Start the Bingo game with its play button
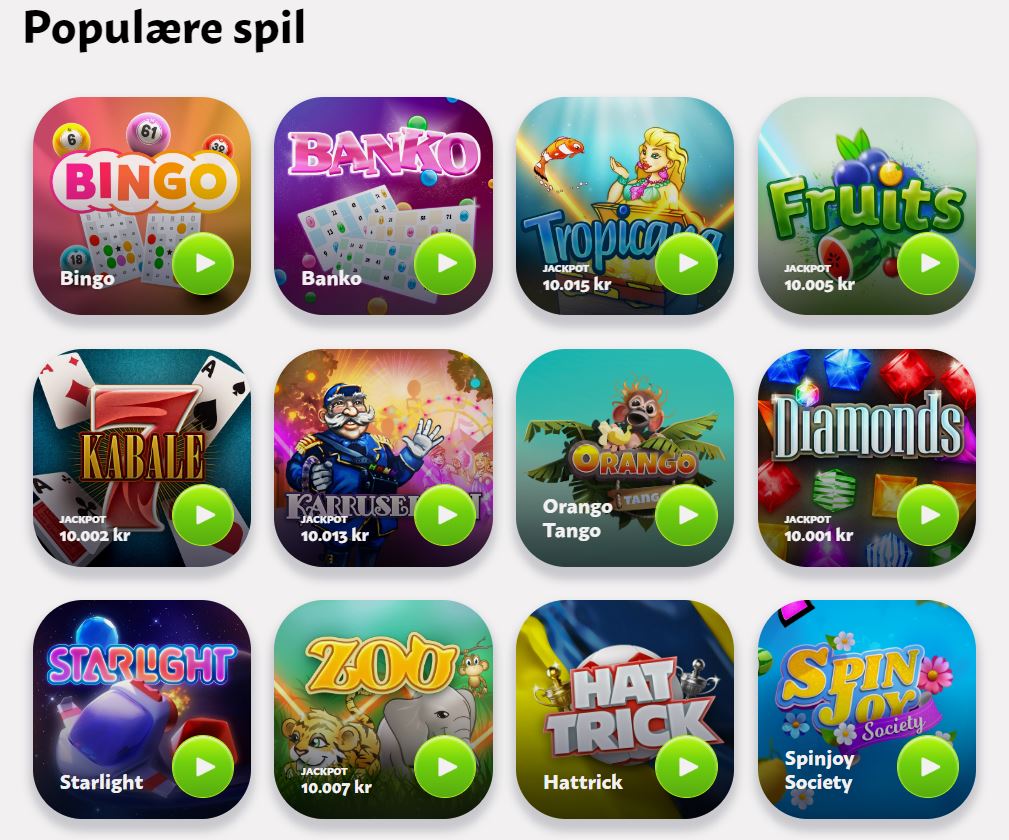Viewport: 1009px width, 840px height. click(203, 263)
